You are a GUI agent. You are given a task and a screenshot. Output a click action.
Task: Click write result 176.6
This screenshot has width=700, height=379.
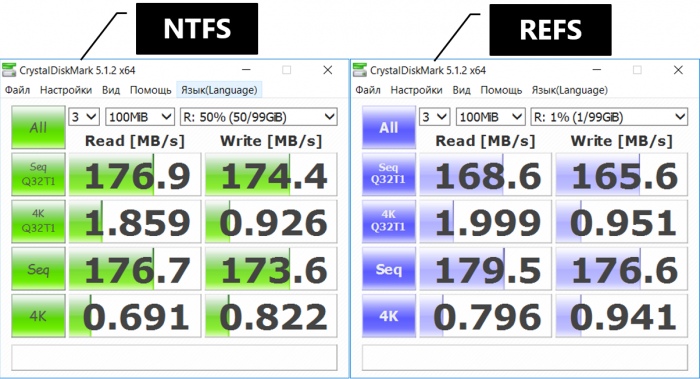pyautogui.click(x=622, y=269)
